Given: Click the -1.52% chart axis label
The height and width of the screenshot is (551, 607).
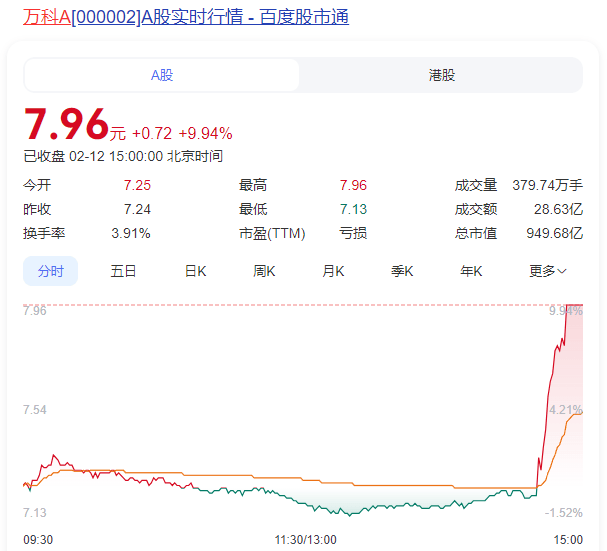Looking at the screenshot, I should [x=564, y=513].
